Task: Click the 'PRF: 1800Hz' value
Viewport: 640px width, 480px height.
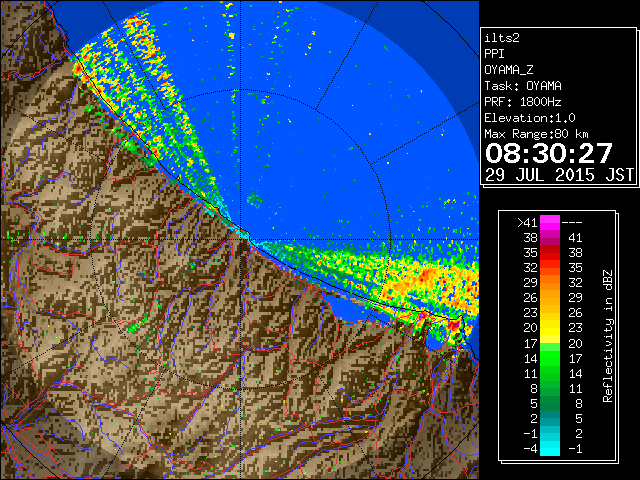Action: coord(523,102)
